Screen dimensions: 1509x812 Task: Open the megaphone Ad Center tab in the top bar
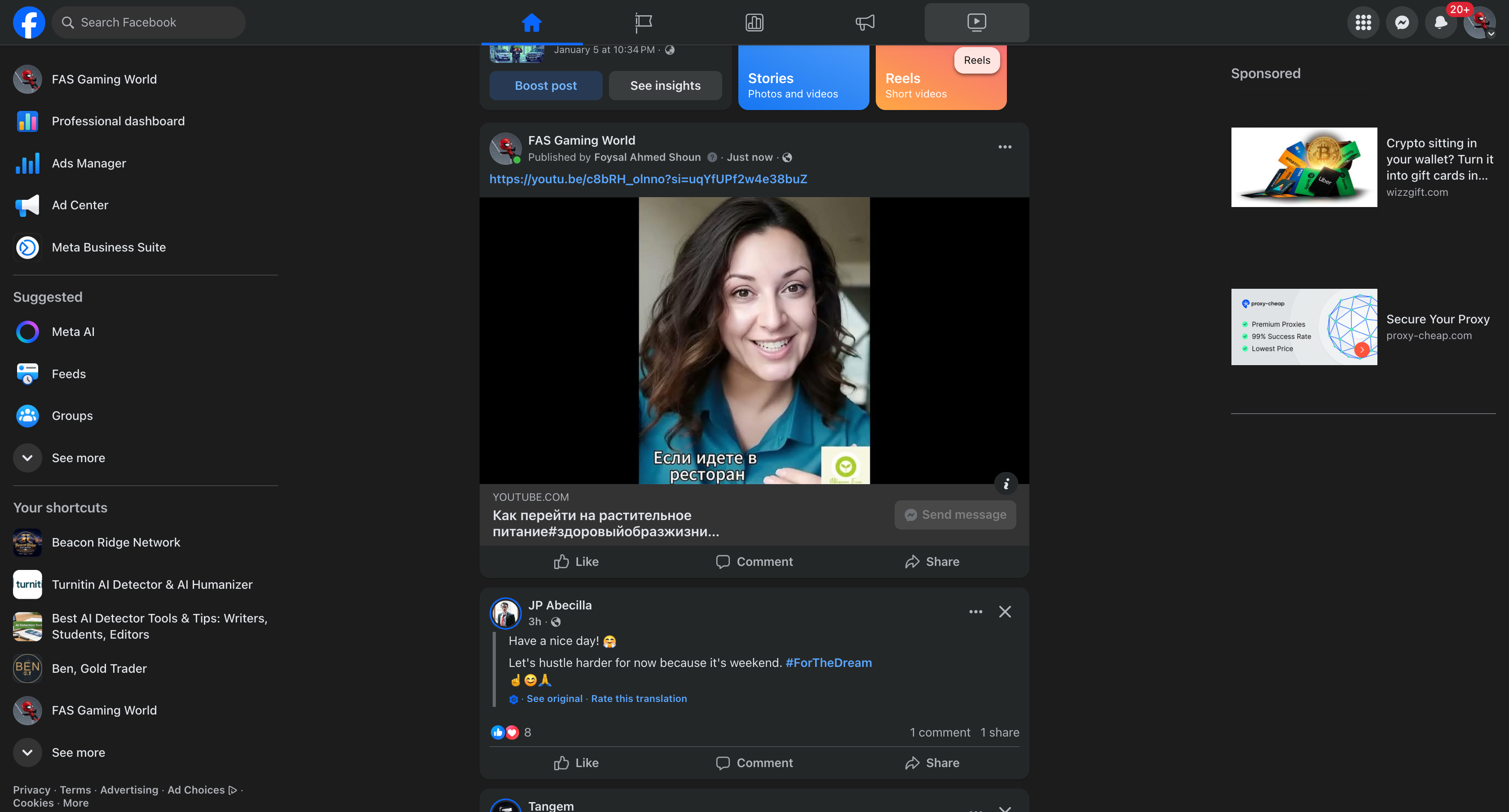click(x=865, y=22)
